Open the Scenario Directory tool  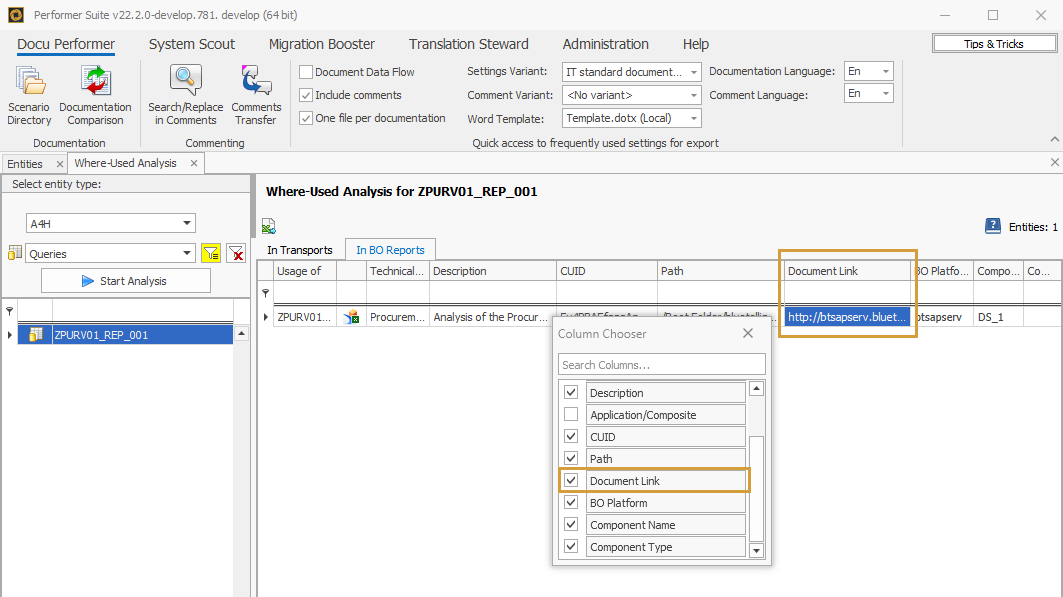29,94
